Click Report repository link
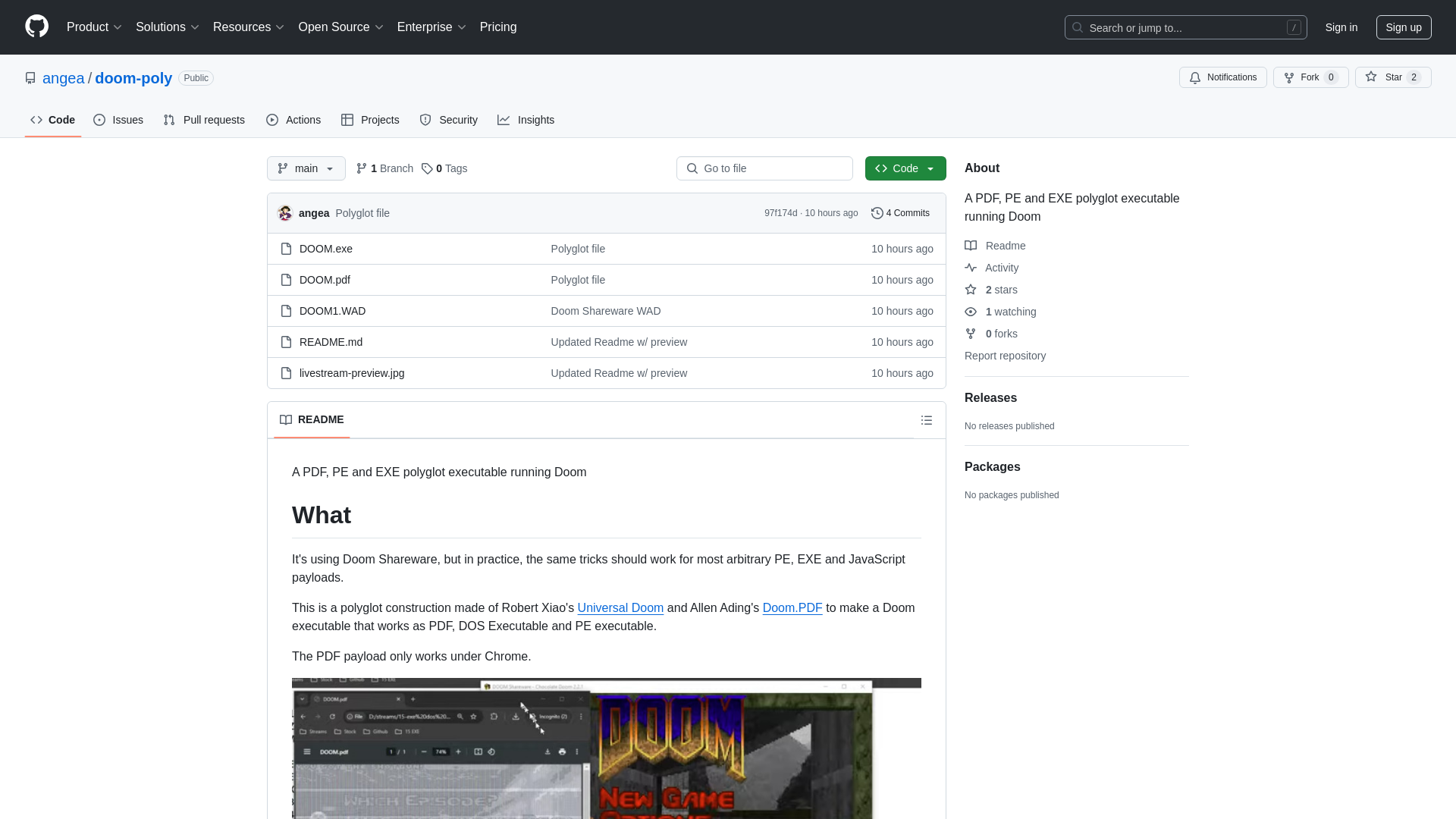1456x819 pixels. pyautogui.click(x=1005, y=356)
